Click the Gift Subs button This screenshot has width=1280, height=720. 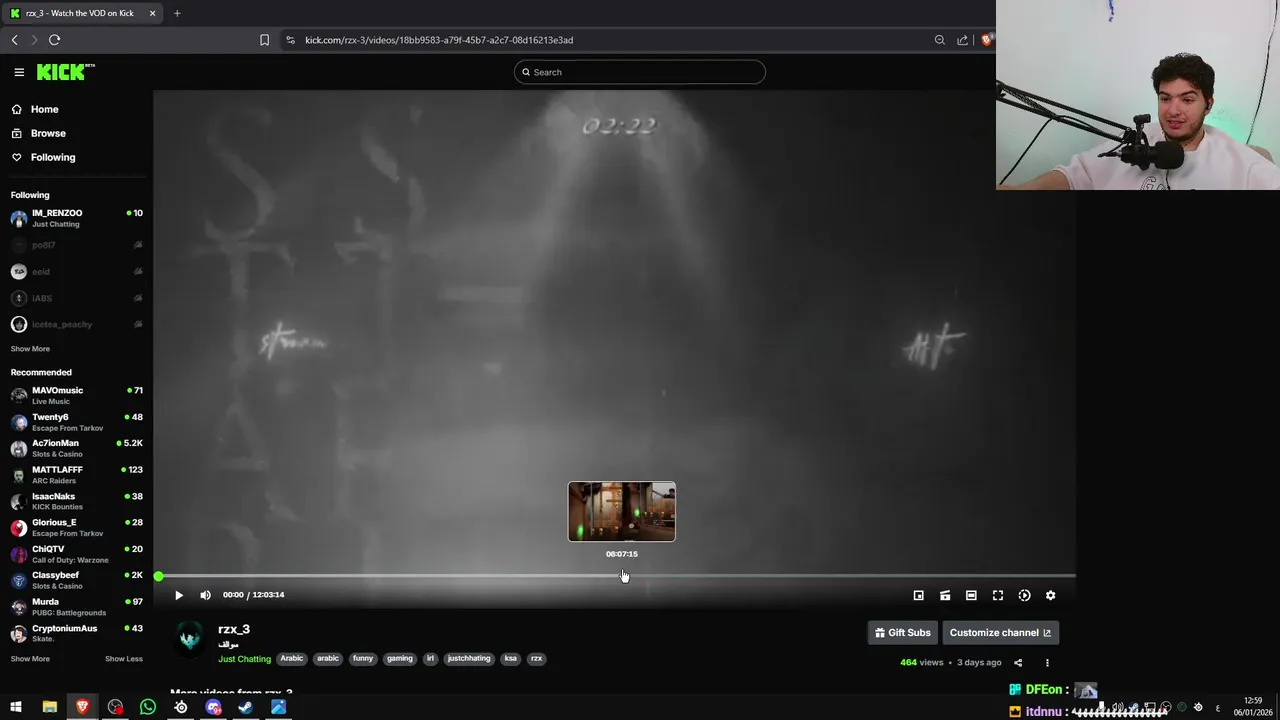(903, 632)
